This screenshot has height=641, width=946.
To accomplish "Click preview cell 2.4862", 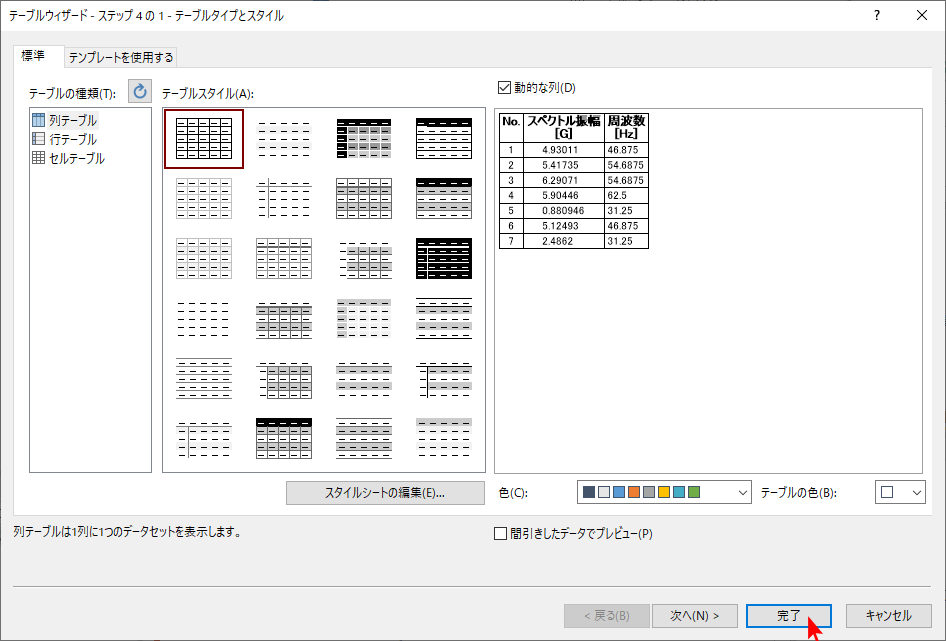I will coord(563,241).
